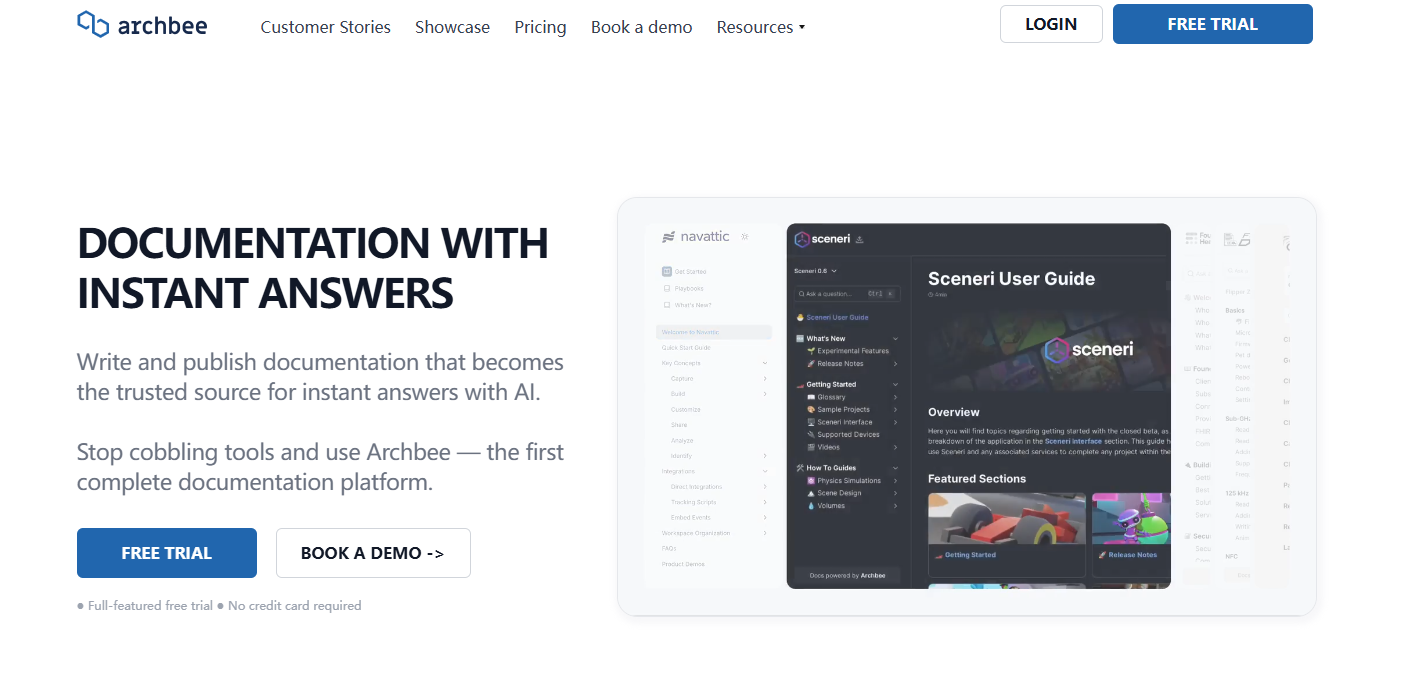Open the Showcase nav link
This screenshot has width=1410, height=682.
click(453, 27)
